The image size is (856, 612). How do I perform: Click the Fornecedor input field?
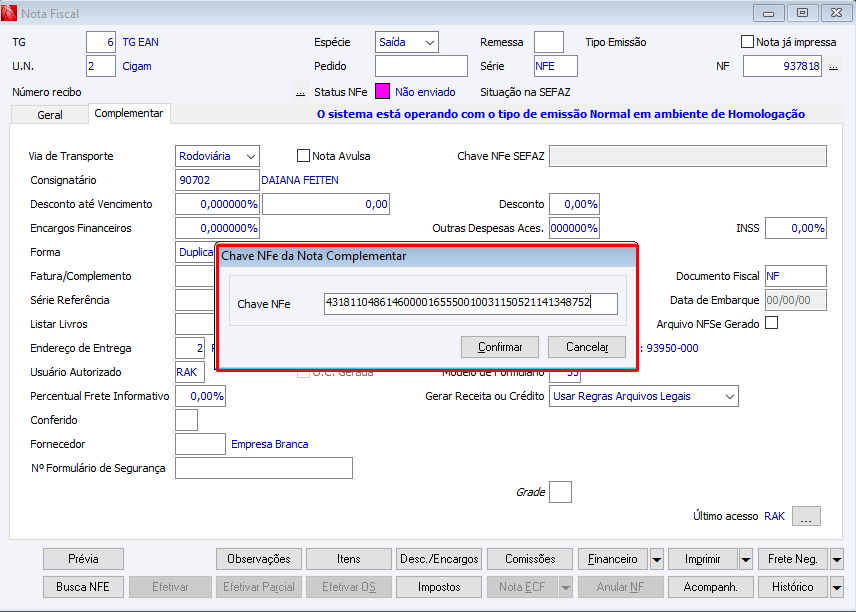coord(200,444)
